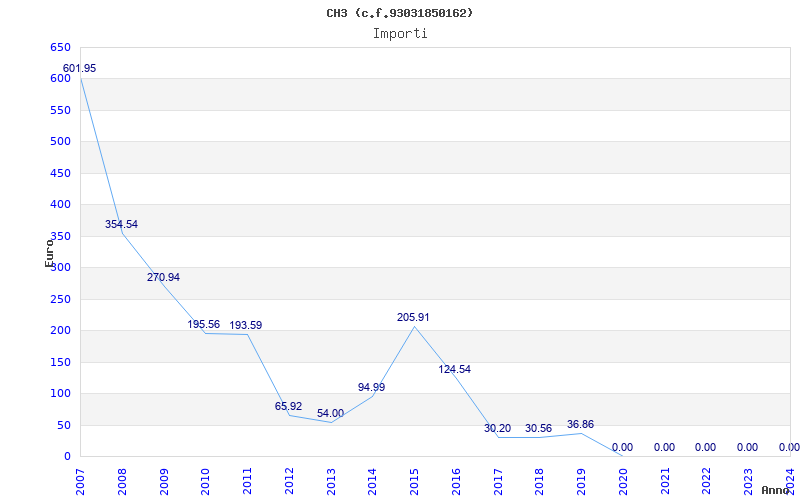The image size is (800, 500).
Task: Click the 2013 x-axis year label
Action: click(x=331, y=482)
